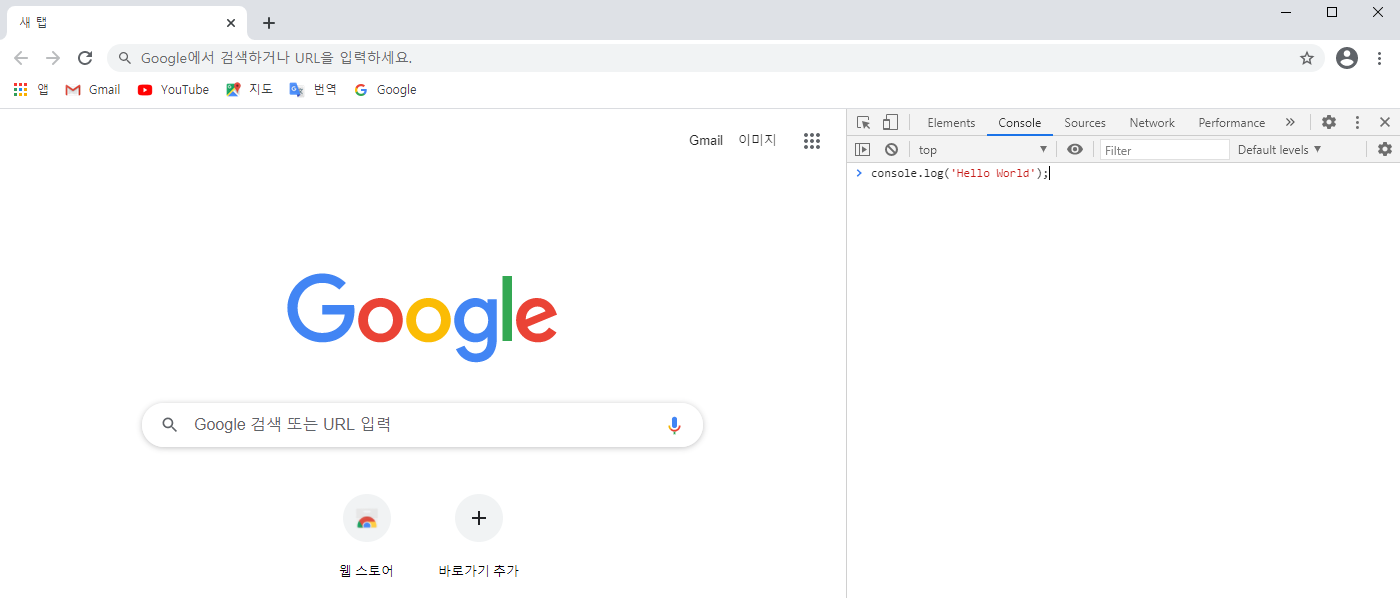Image resolution: width=1400 pixels, height=598 pixels.
Task: Open the DevTools three-dot customize menu
Action: click(x=1357, y=122)
